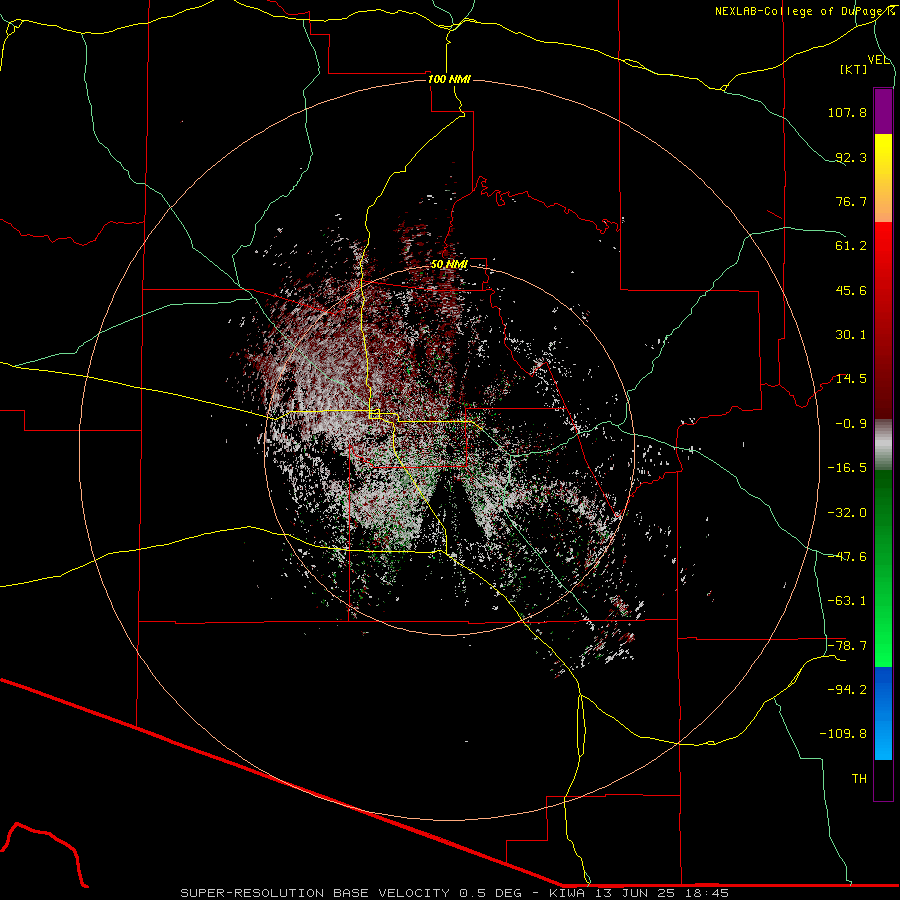Click the 76.7 velocity scale value

851,201
